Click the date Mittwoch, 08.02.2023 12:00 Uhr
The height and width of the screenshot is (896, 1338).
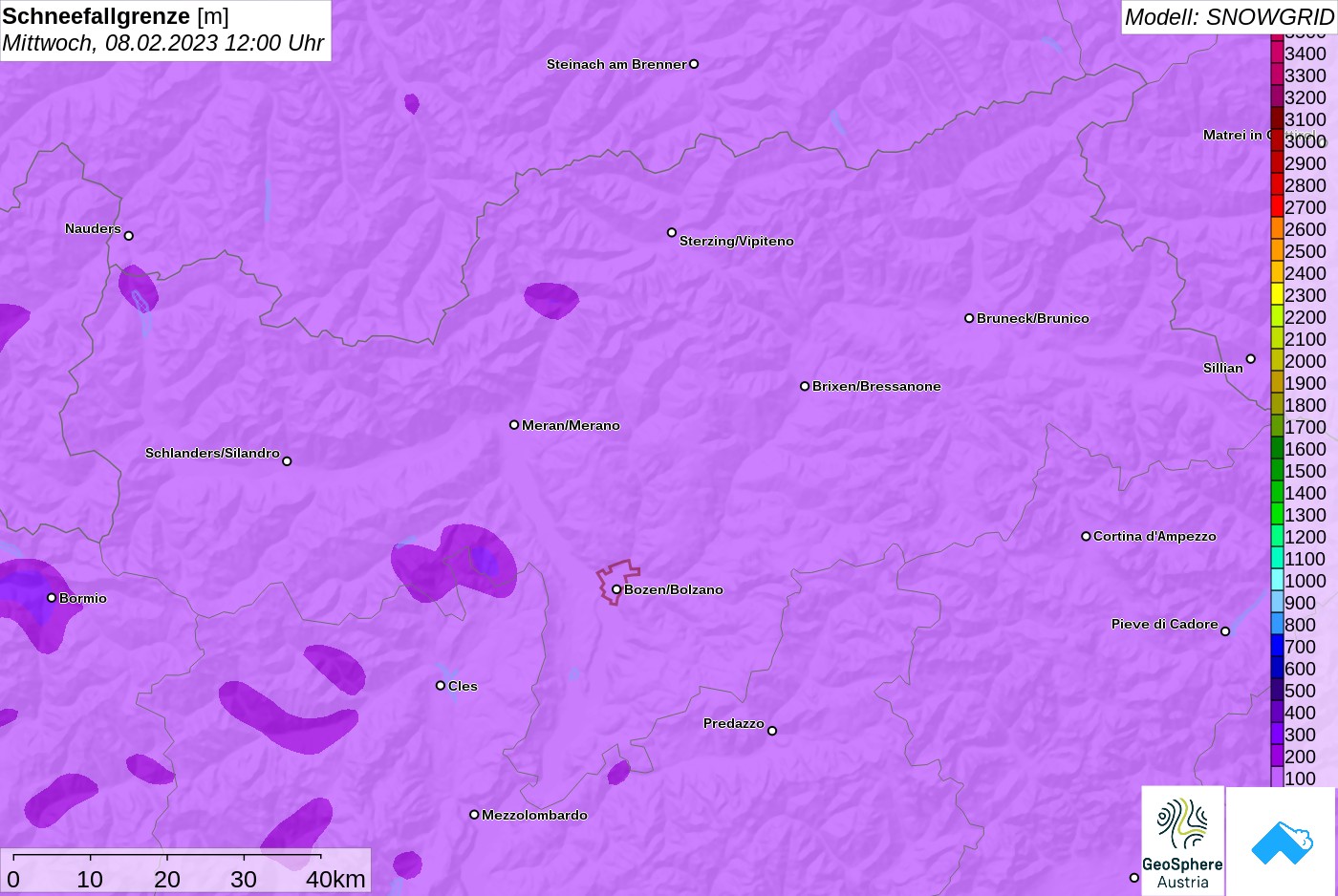tap(163, 43)
